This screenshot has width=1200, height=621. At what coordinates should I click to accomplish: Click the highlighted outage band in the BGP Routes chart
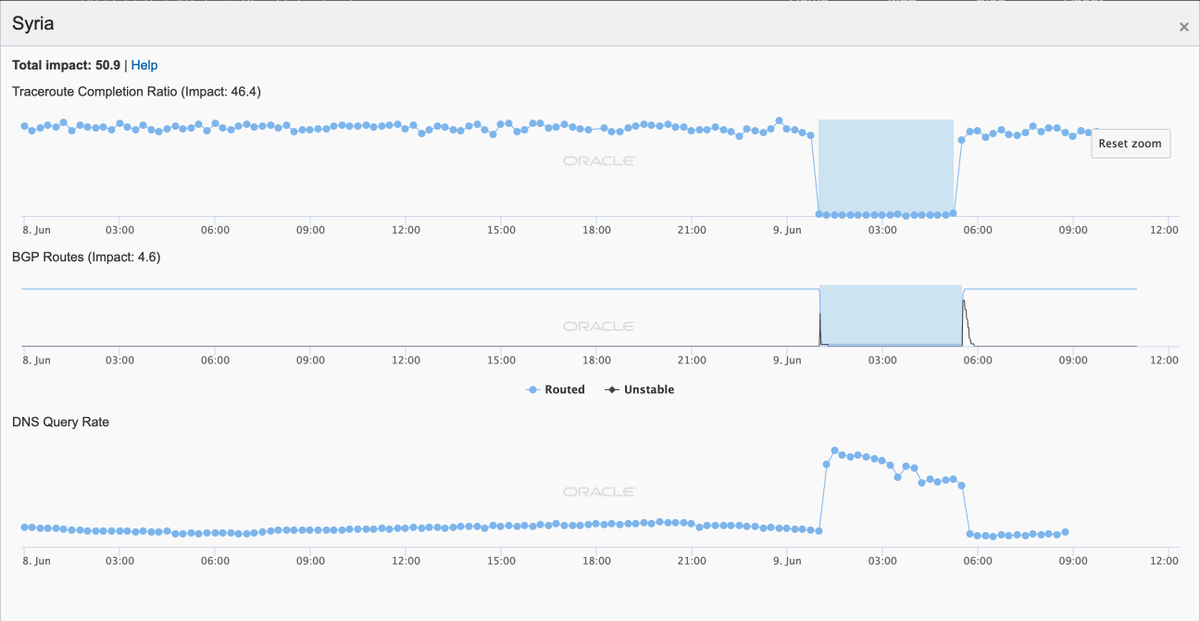890,315
